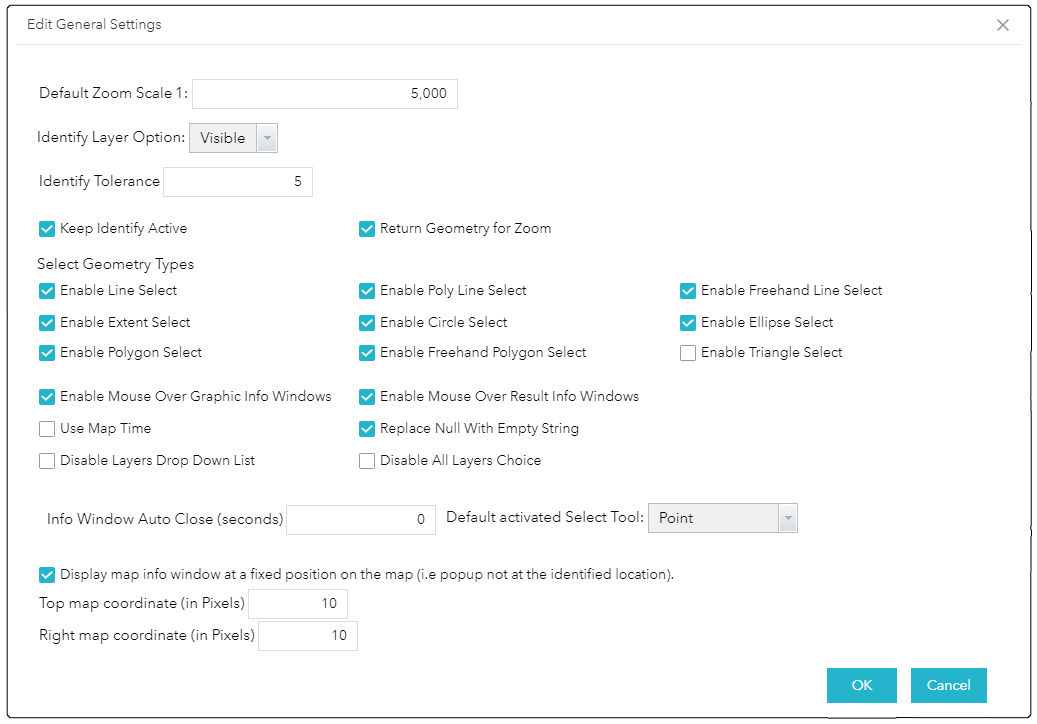Enable the Triangle Select geometry type
This screenshot has width=1037, height=724.
[x=688, y=352]
